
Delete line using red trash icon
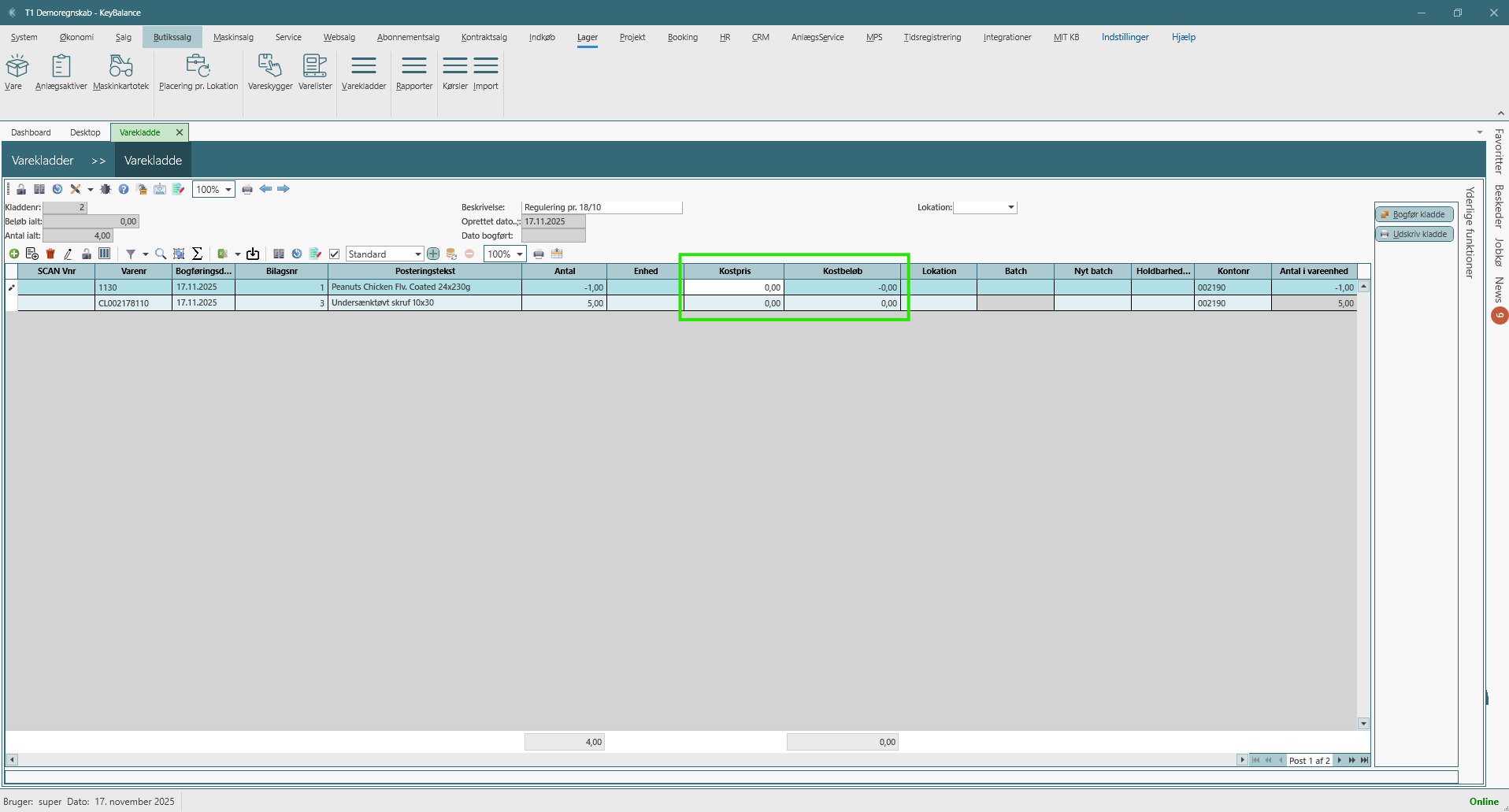tap(50, 254)
